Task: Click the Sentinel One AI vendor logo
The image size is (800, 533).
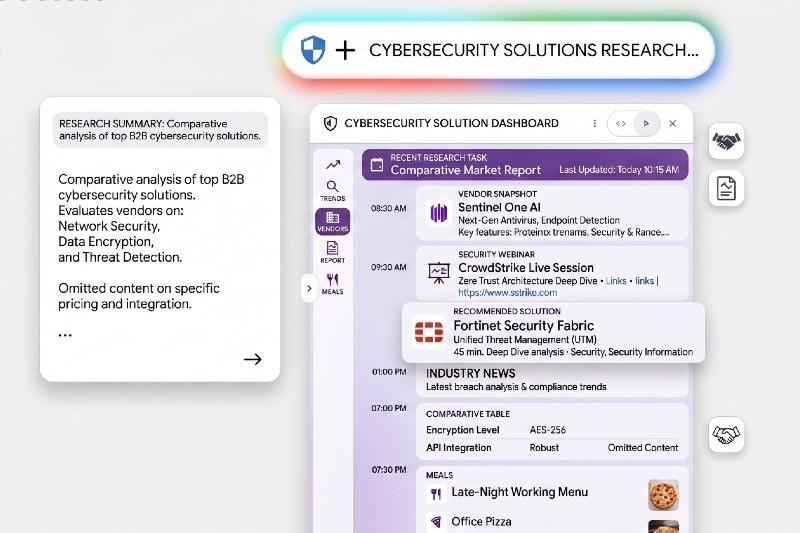Action: [x=438, y=213]
